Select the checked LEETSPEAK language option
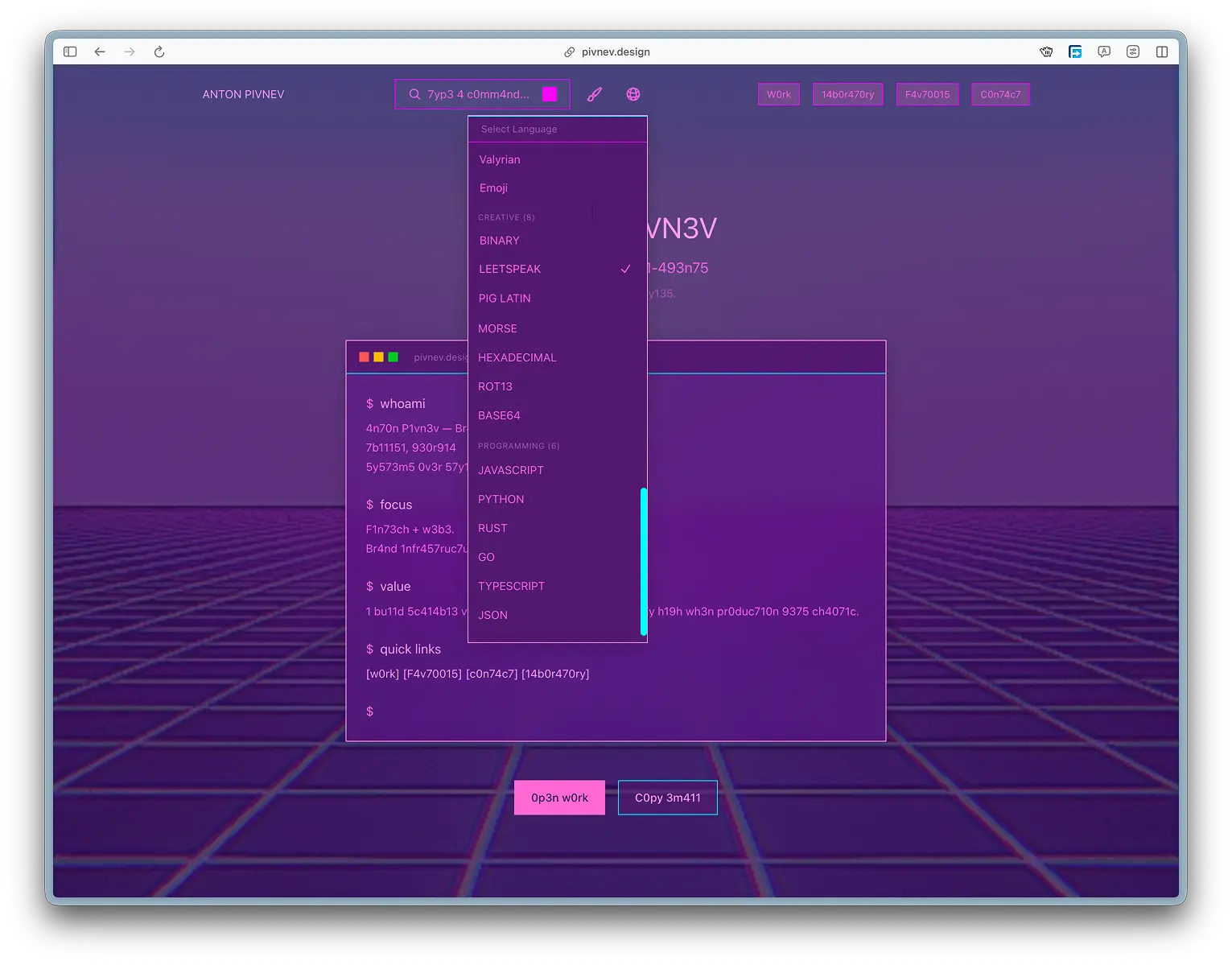This screenshot has width=1232, height=965. click(510, 269)
